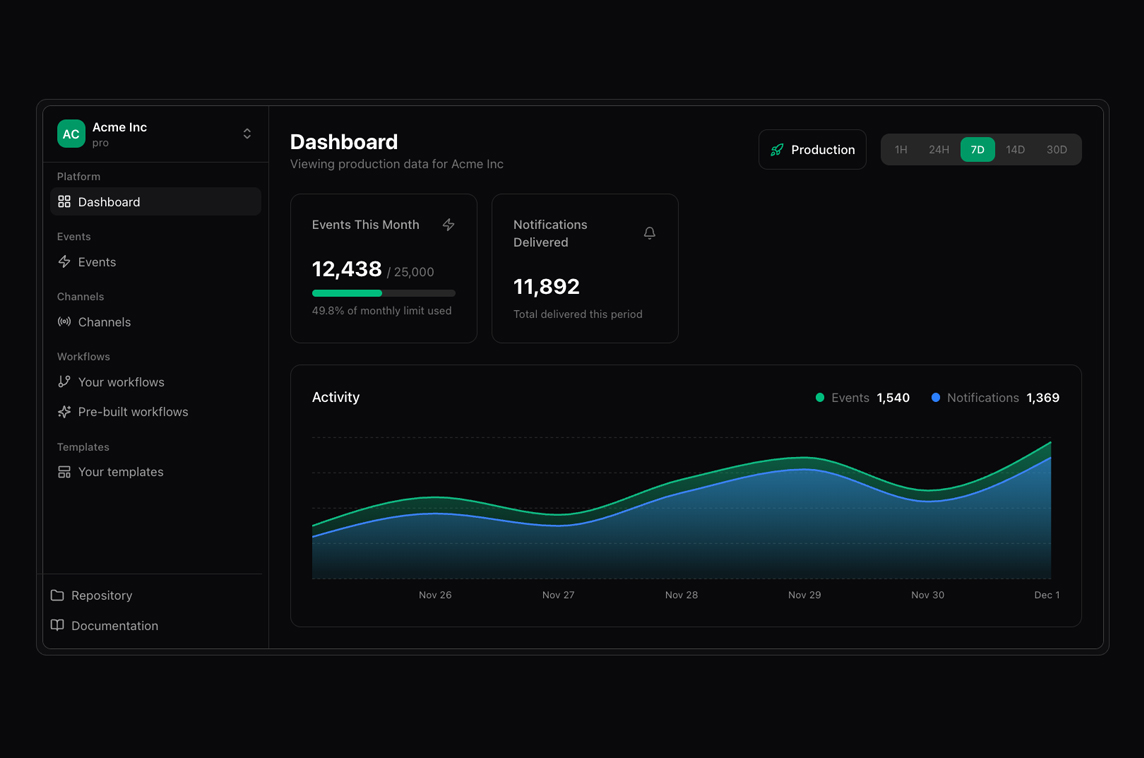This screenshot has width=1144, height=758.
Task: Click the monthly events usage progress bar
Action: [x=383, y=293]
